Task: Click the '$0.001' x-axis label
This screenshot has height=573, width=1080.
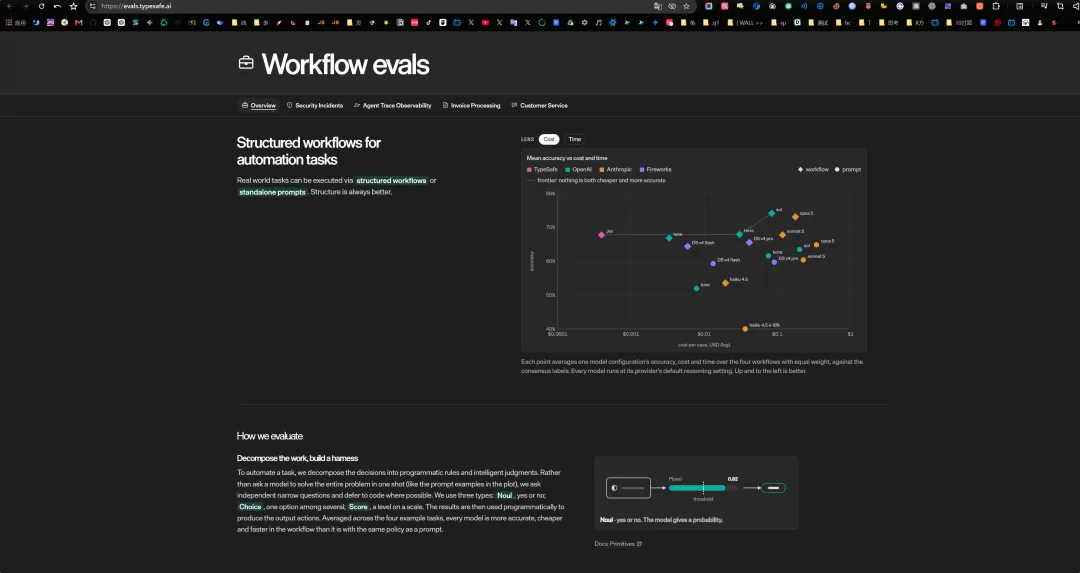Action: click(630, 334)
